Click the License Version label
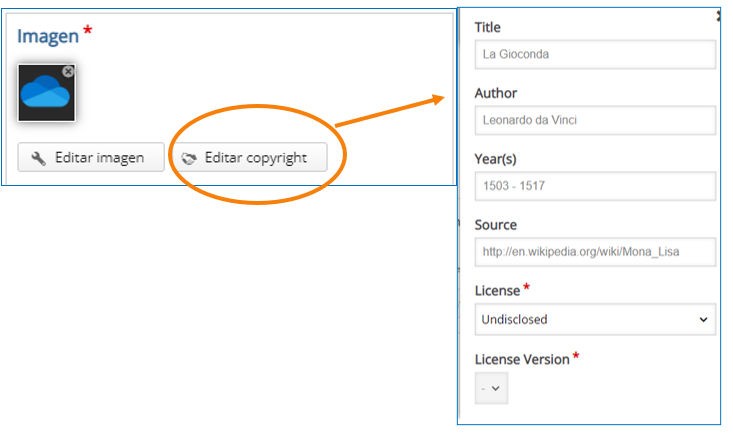 coord(522,360)
